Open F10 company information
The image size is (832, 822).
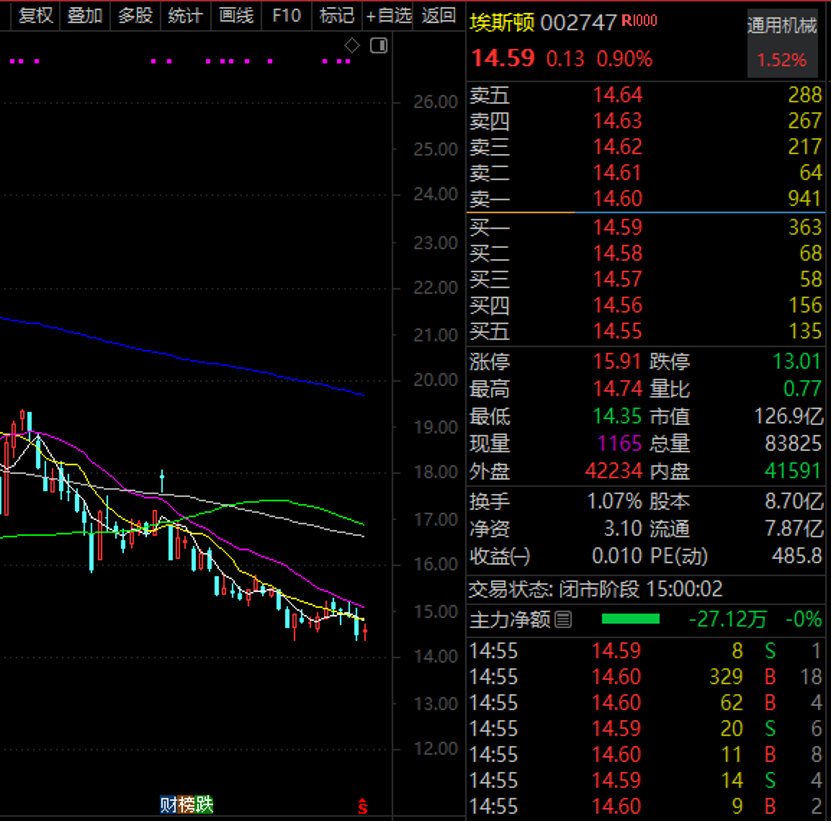click(287, 15)
